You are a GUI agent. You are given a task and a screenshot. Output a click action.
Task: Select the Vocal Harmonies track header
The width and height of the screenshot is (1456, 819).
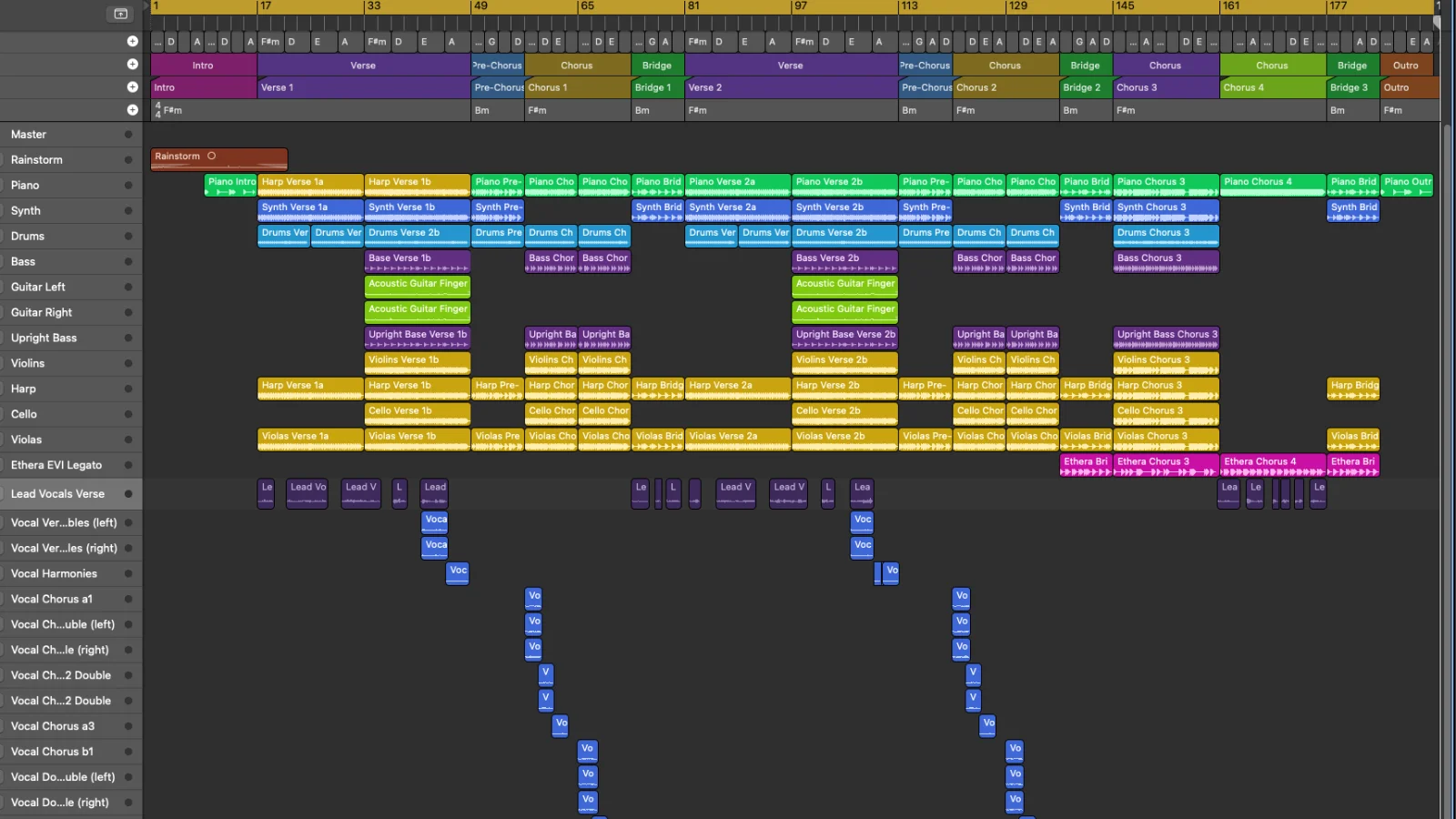pos(55,574)
